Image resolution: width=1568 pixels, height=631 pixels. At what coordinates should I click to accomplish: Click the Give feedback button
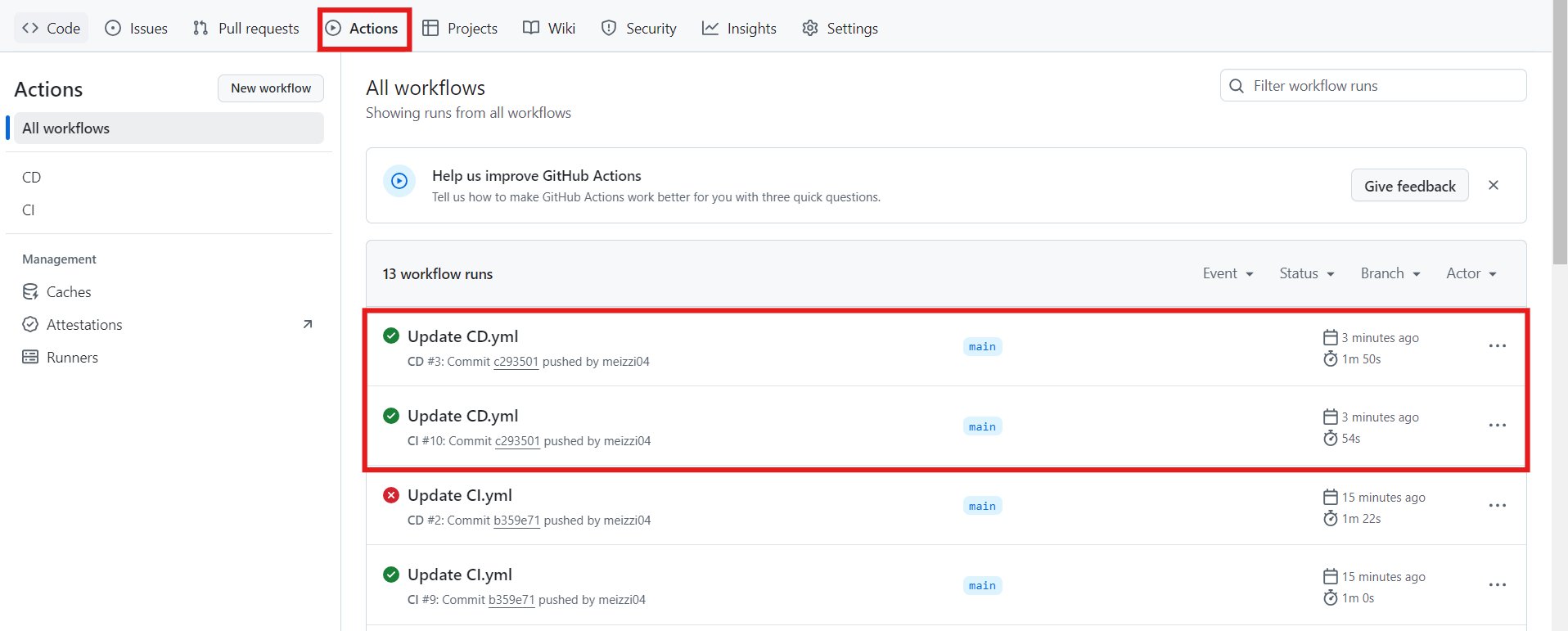[1410, 186]
